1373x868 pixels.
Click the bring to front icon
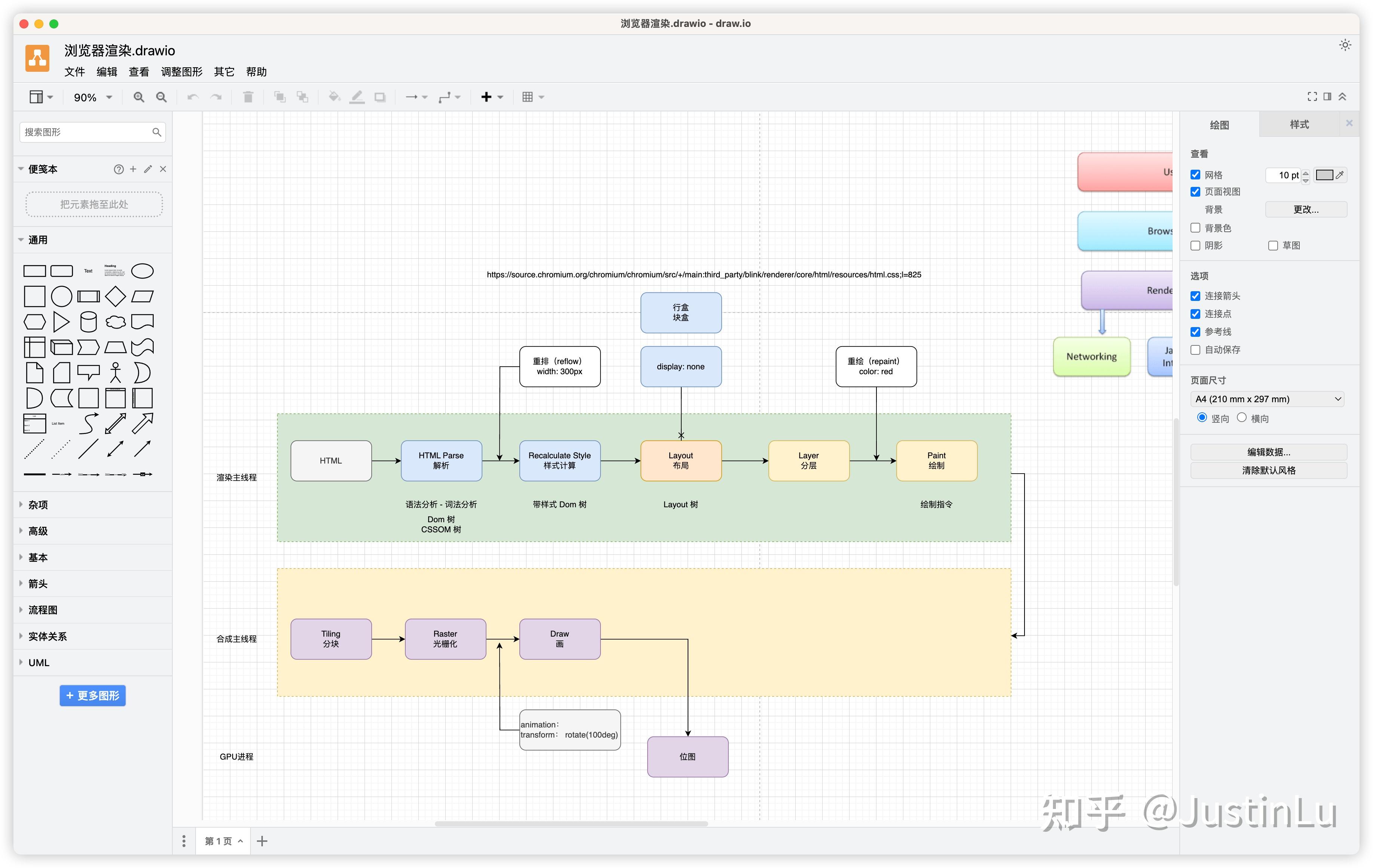[279, 97]
